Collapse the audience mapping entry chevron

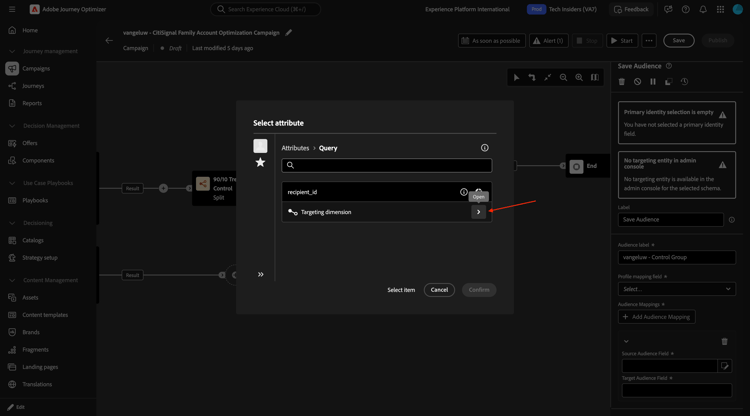pos(626,341)
